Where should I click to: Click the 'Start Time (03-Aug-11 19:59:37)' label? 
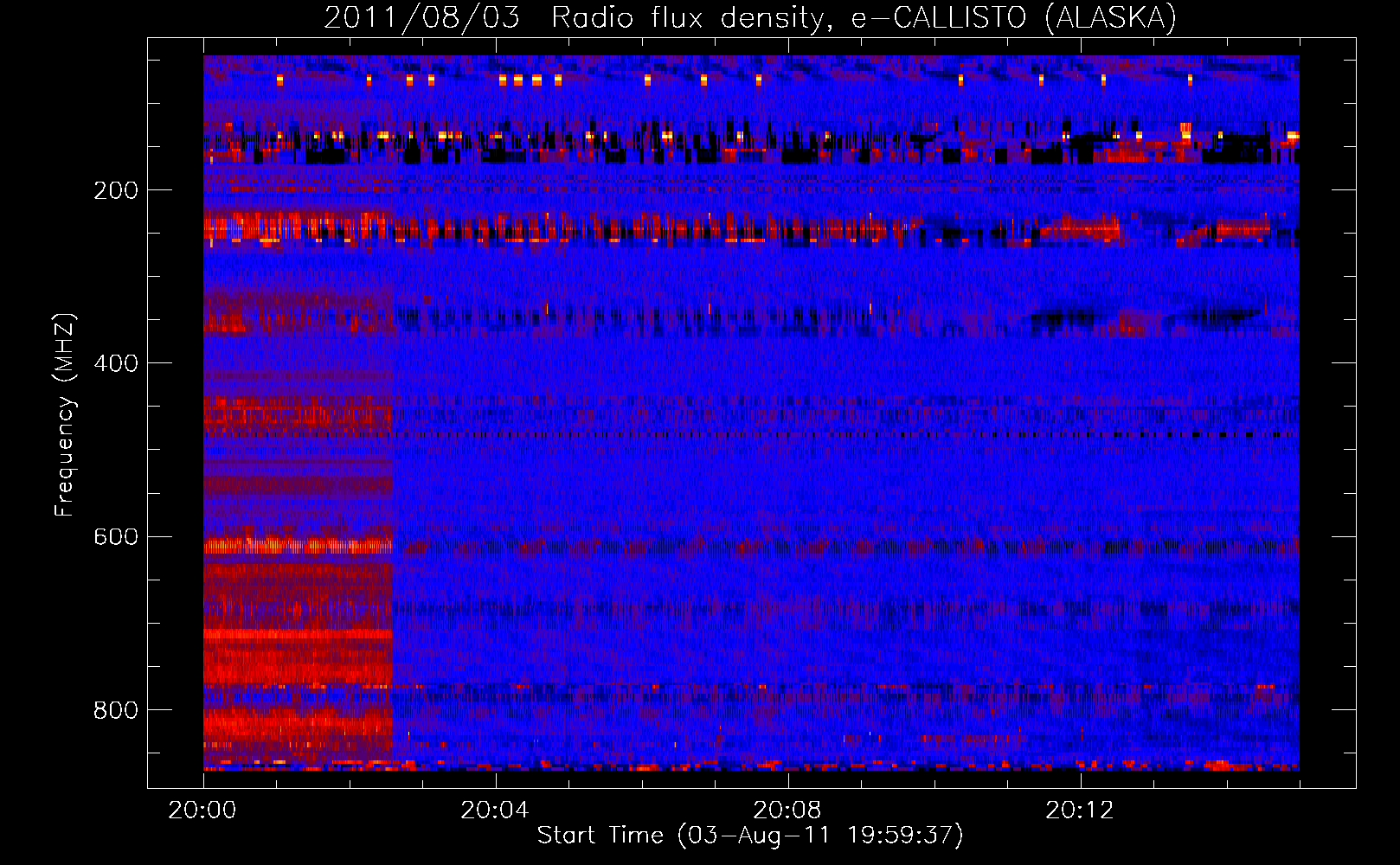[x=750, y=836]
